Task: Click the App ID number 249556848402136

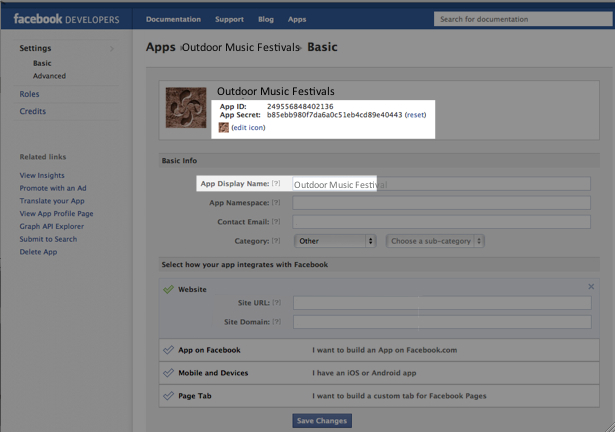Action: 300,106
